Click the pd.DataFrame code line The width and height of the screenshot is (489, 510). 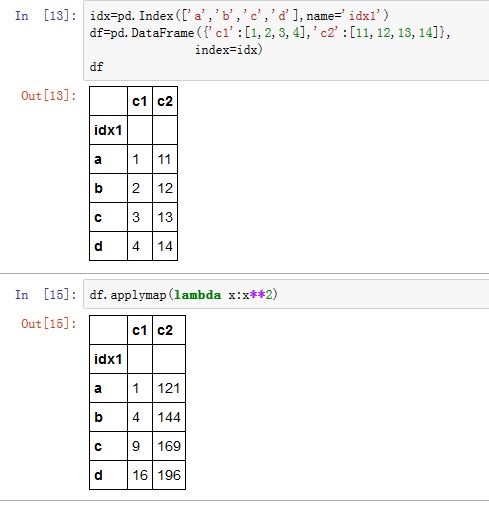270,33
